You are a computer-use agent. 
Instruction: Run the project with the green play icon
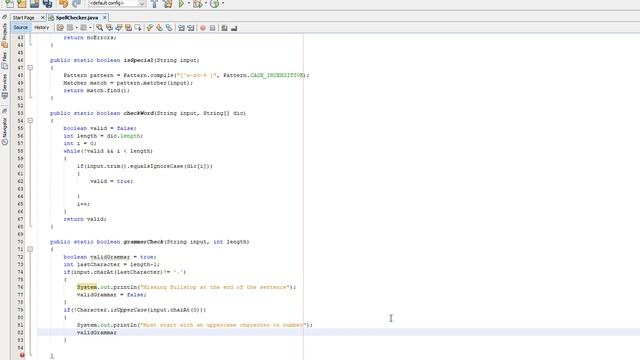pyautogui.click(x=181, y=4)
